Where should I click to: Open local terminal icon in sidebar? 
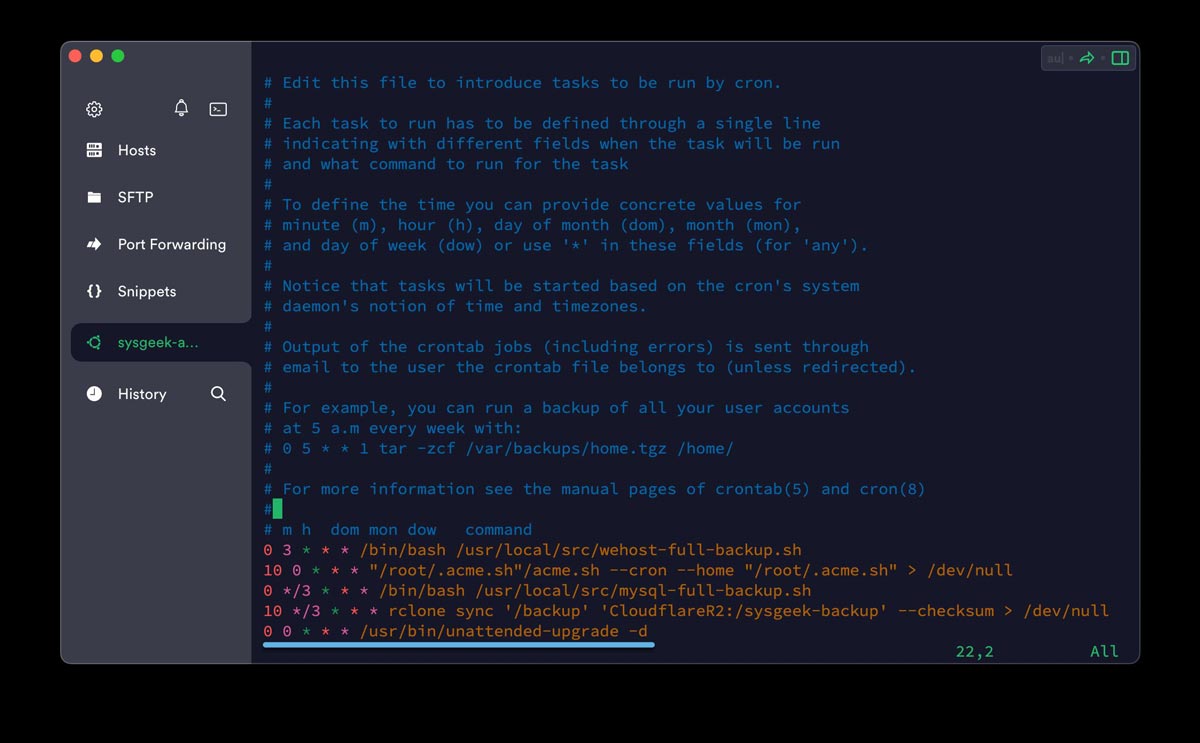218,109
